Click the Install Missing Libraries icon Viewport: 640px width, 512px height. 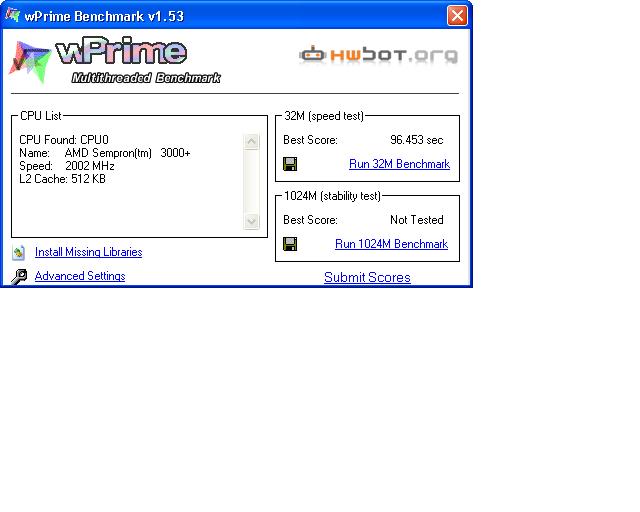[19, 253]
